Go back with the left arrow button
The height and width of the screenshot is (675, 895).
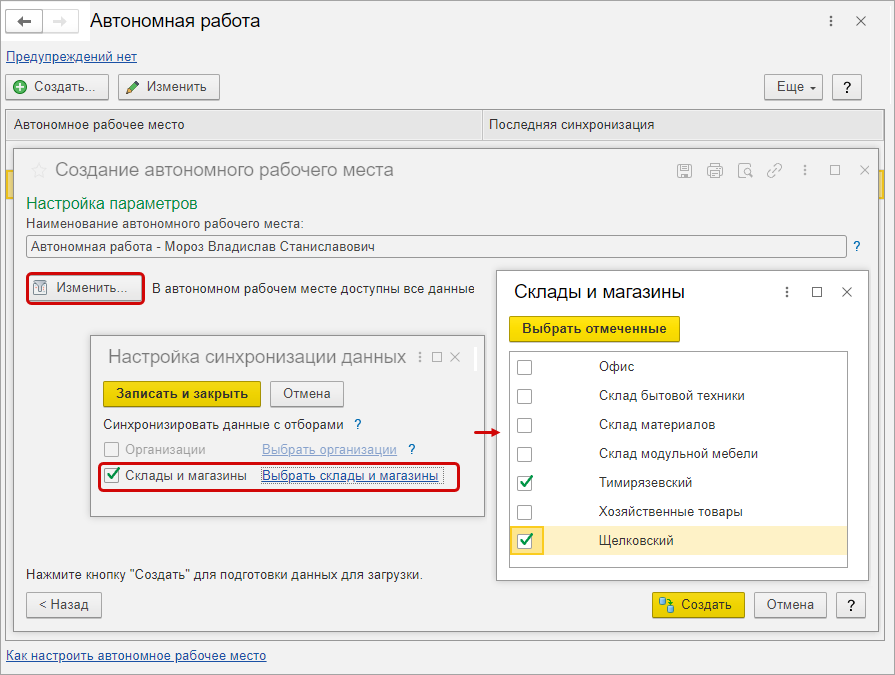click(25, 21)
